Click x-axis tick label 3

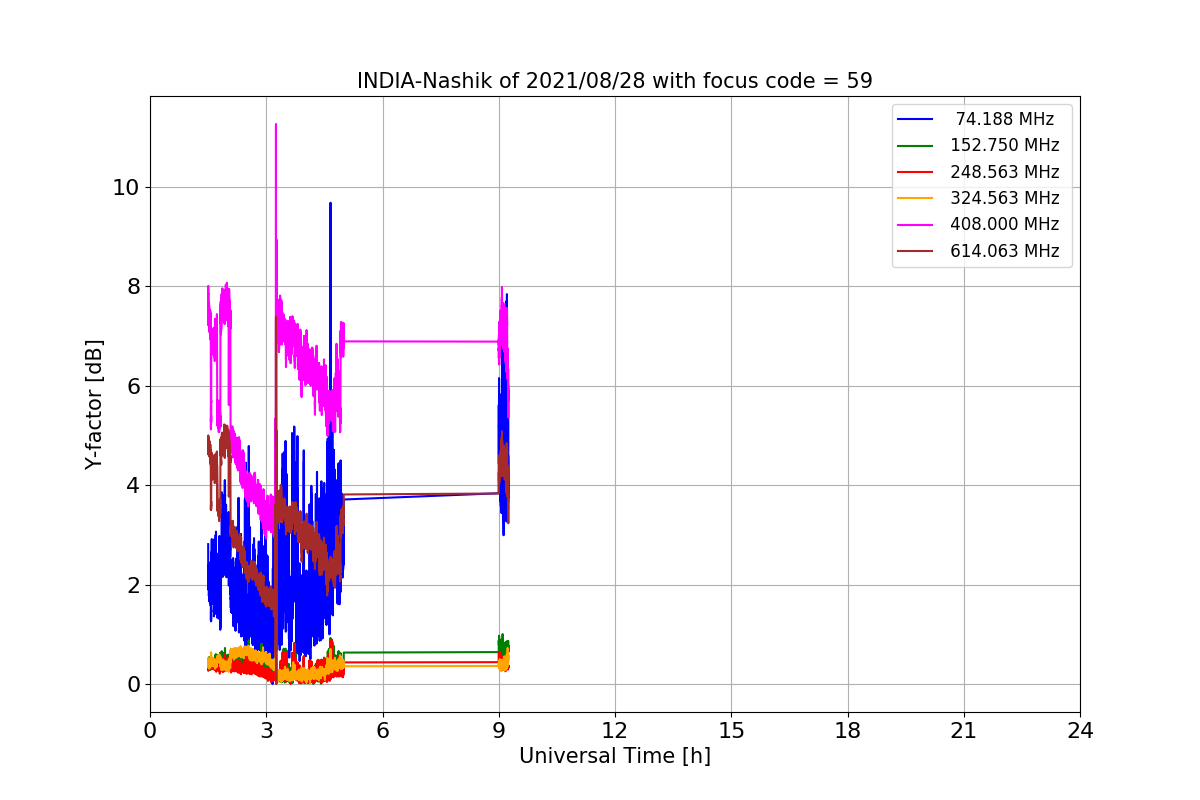(x=266, y=731)
